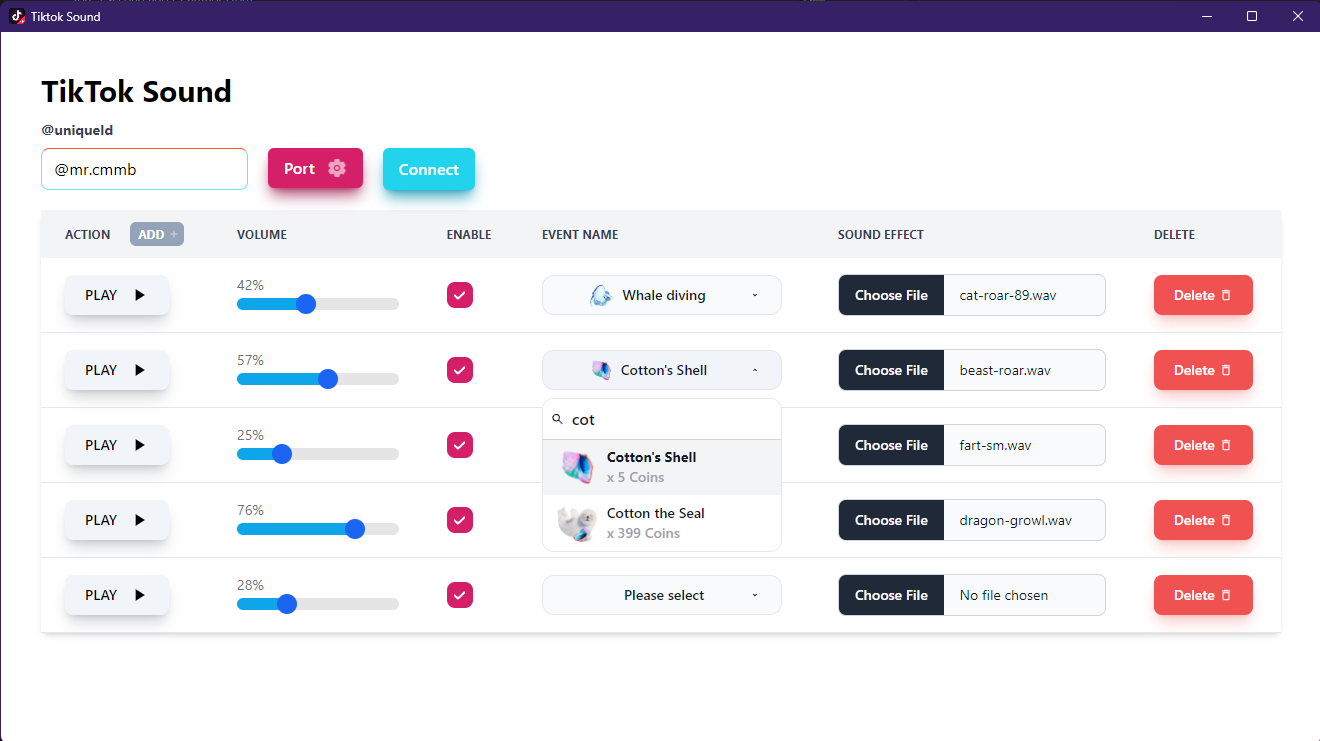This screenshot has height=741, width=1320.
Task: Play the cat-roar-89.wav sound row
Action: point(117,295)
